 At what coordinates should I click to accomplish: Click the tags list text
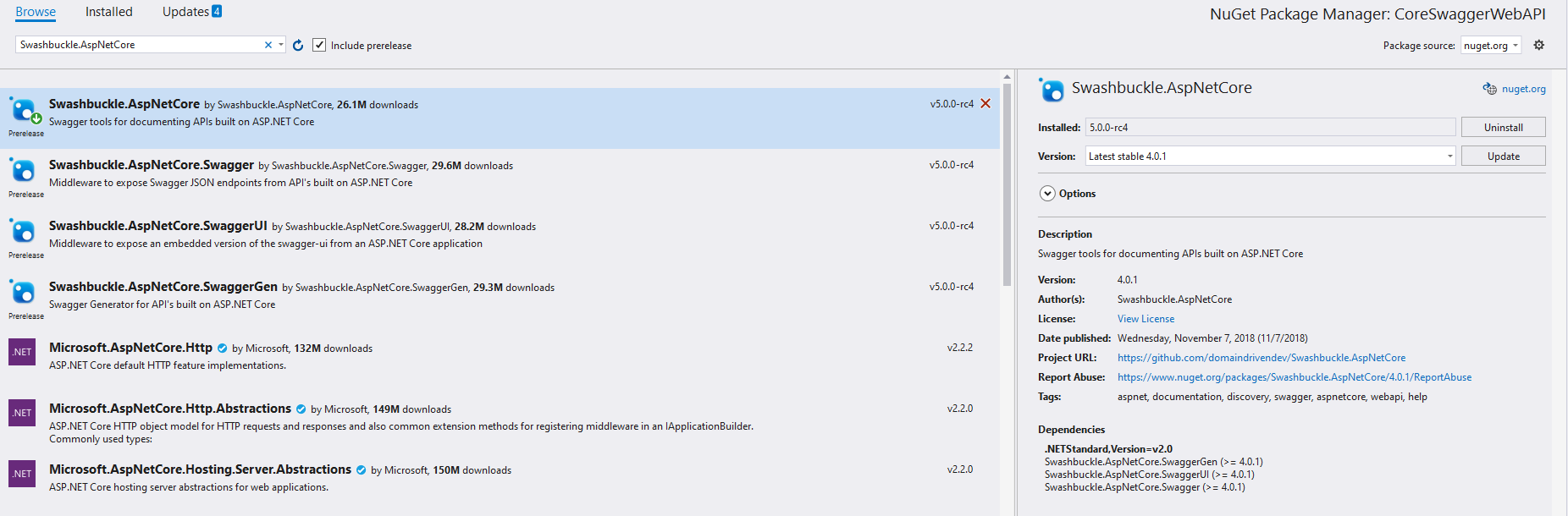[x=1272, y=397]
